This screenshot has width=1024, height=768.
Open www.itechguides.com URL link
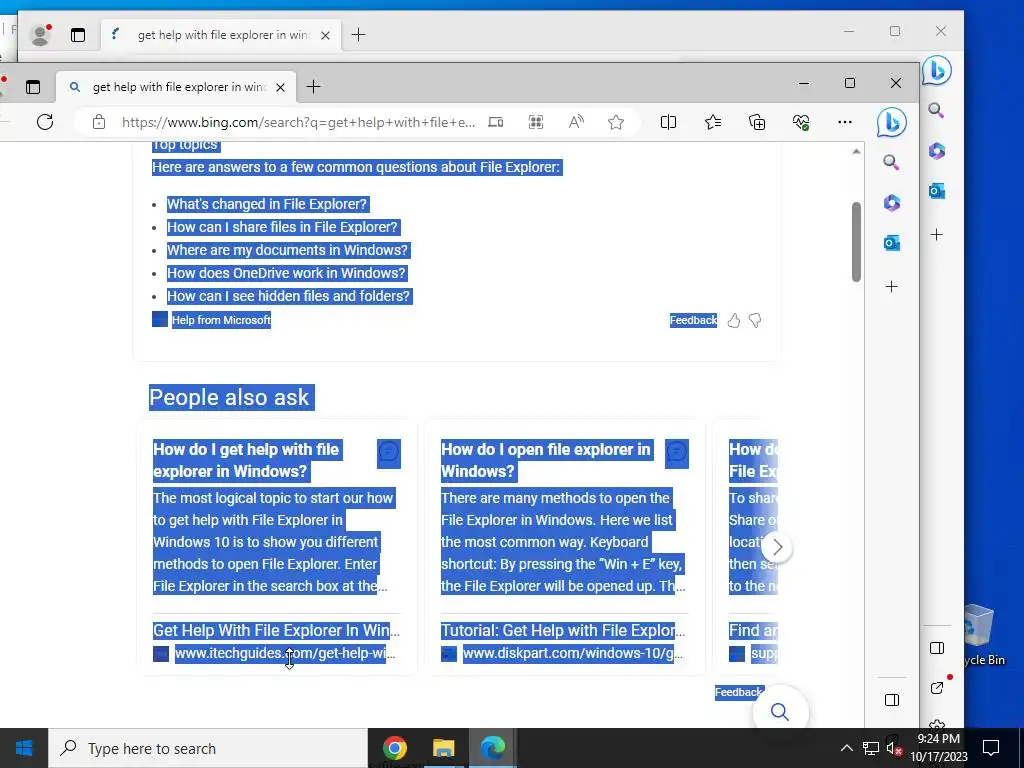[285, 653]
